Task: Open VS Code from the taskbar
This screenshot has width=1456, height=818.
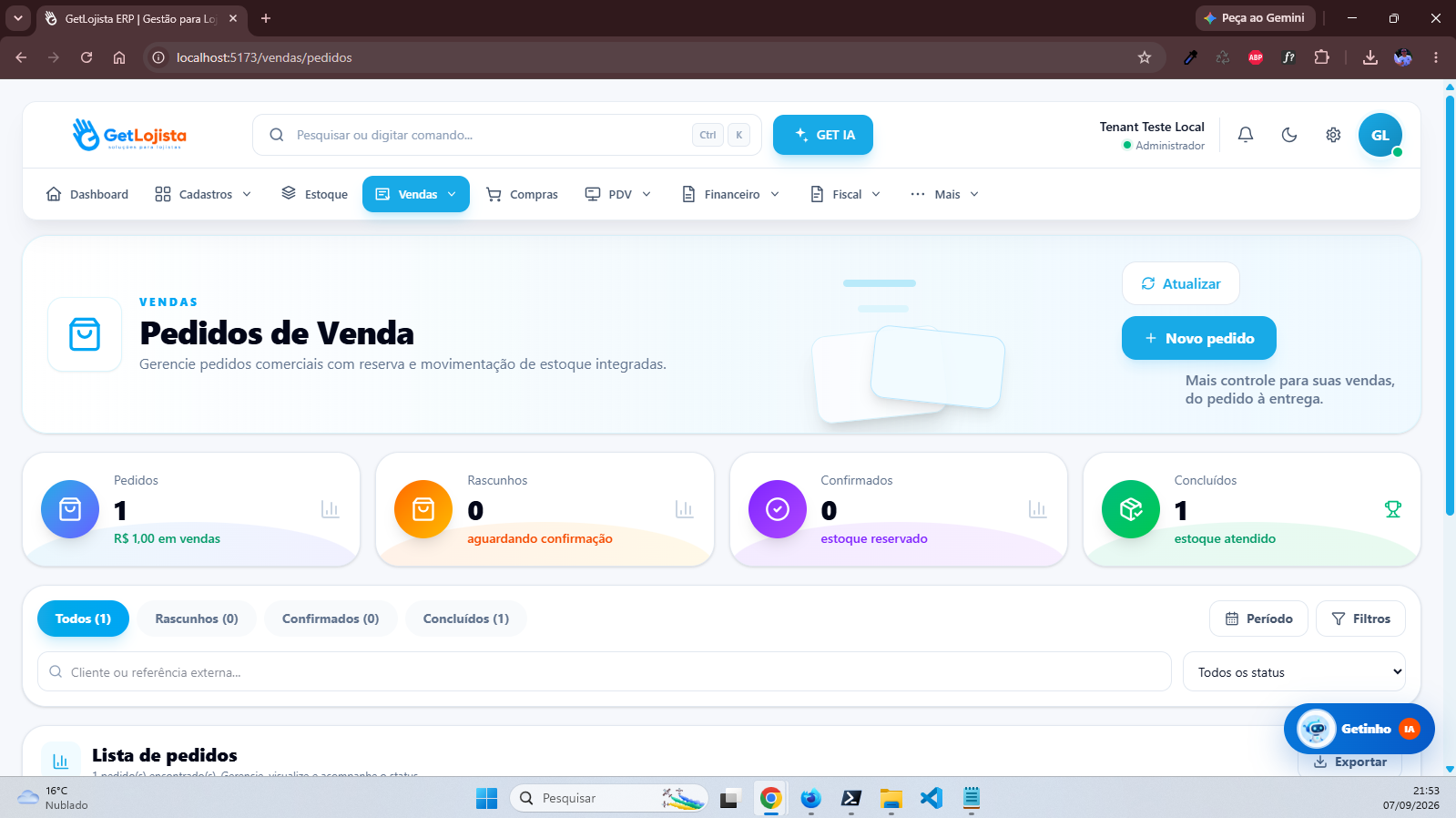Action: (931, 798)
